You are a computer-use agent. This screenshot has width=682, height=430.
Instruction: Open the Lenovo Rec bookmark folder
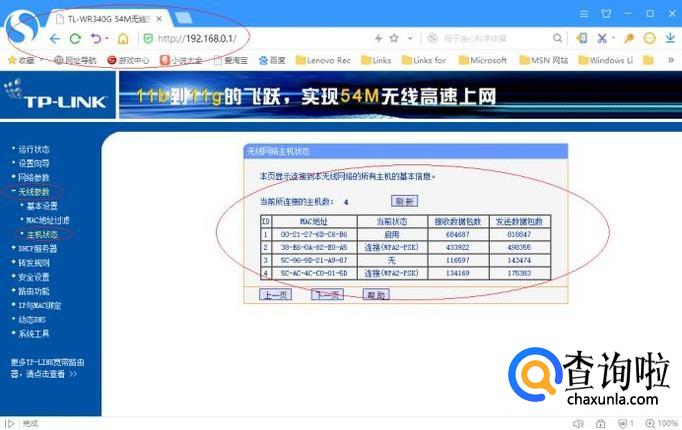tap(323, 60)
